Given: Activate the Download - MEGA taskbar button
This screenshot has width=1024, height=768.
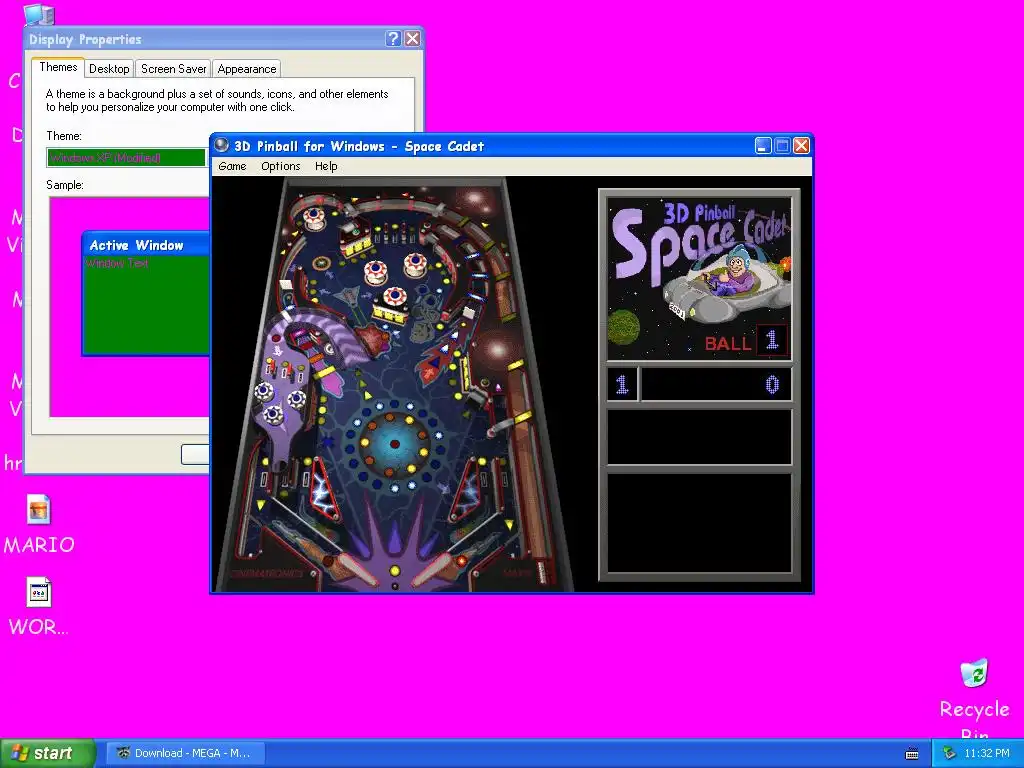Looking at the screenshot, I should (185, 753).
